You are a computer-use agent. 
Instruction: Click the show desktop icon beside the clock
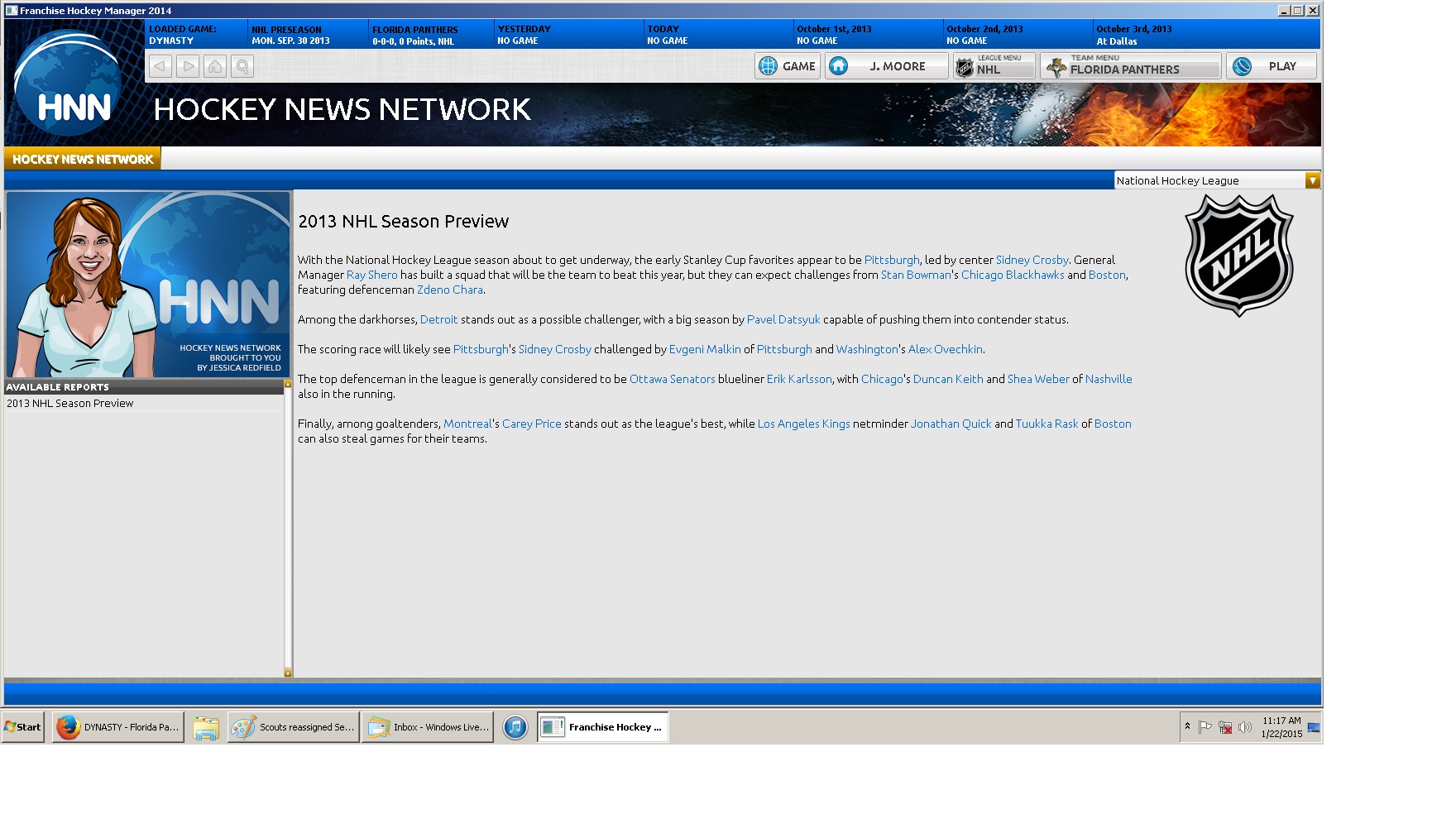click(1314, 727)
